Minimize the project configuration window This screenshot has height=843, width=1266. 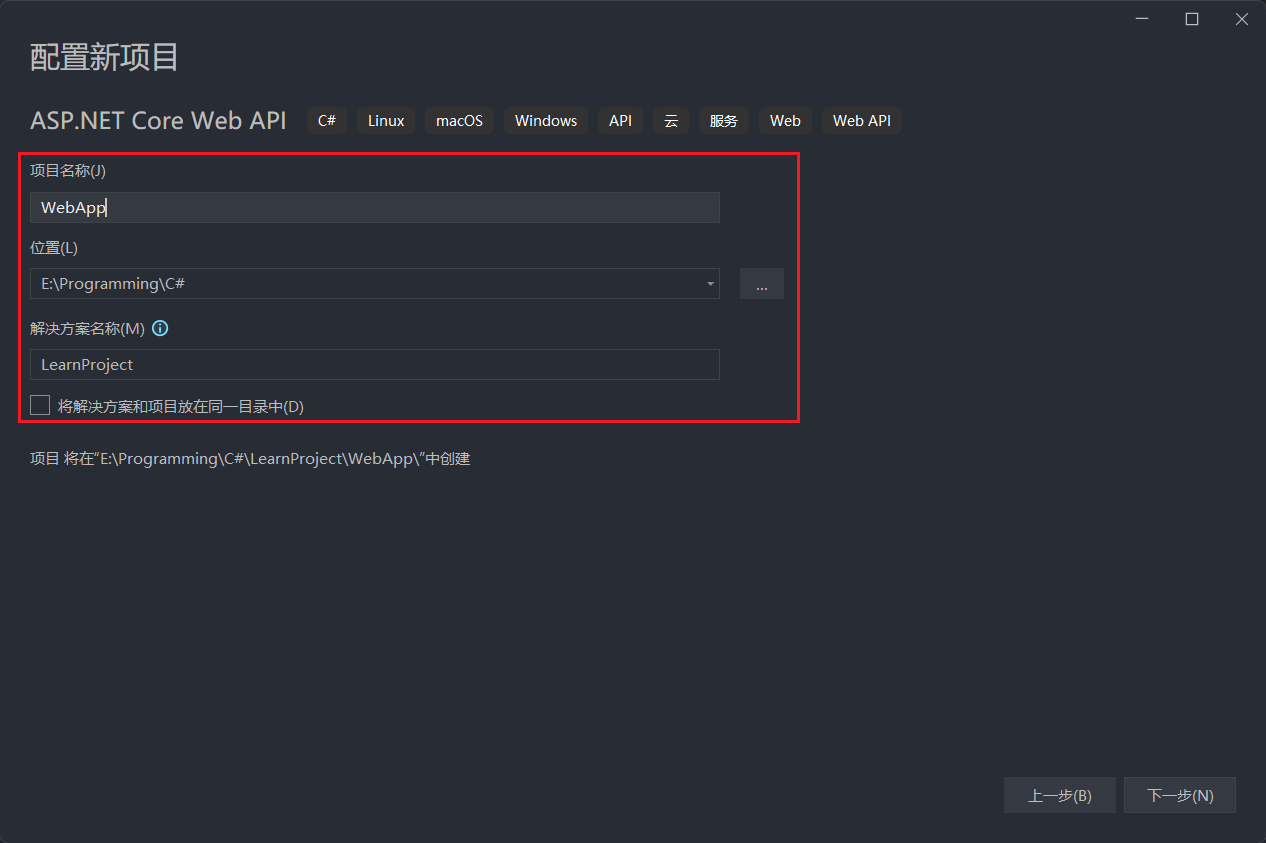[x=1142, y=19]
